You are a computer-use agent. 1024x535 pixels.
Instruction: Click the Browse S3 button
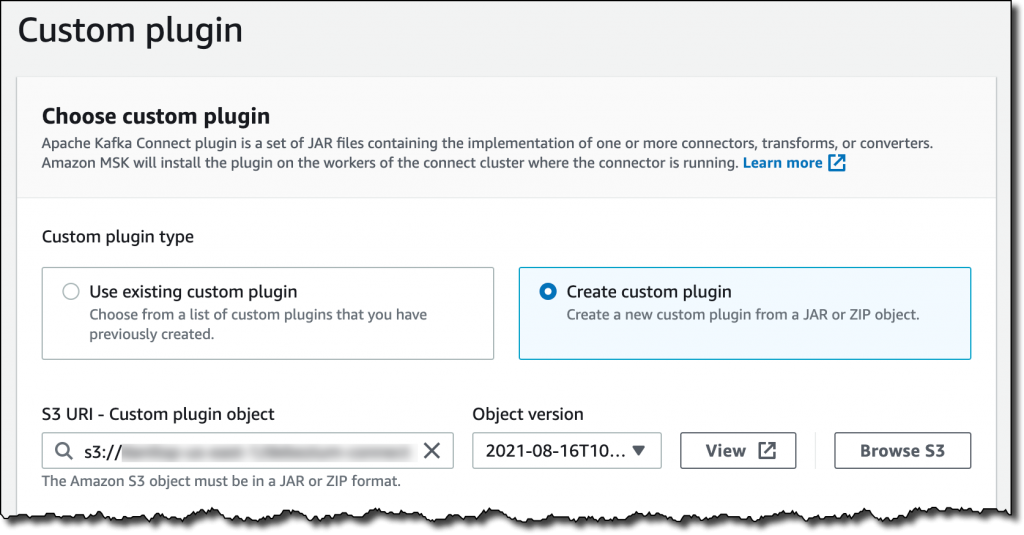(902, 451)
